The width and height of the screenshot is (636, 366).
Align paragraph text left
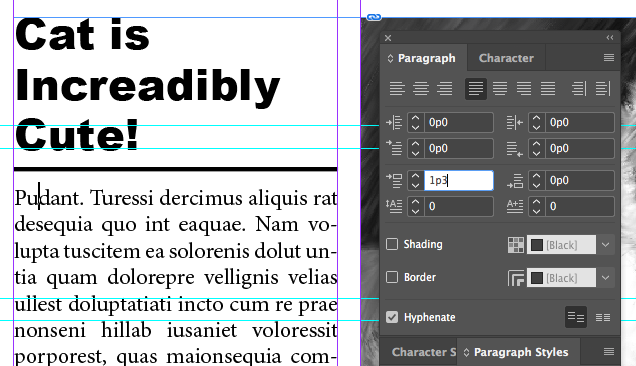[x=397, y=88]
